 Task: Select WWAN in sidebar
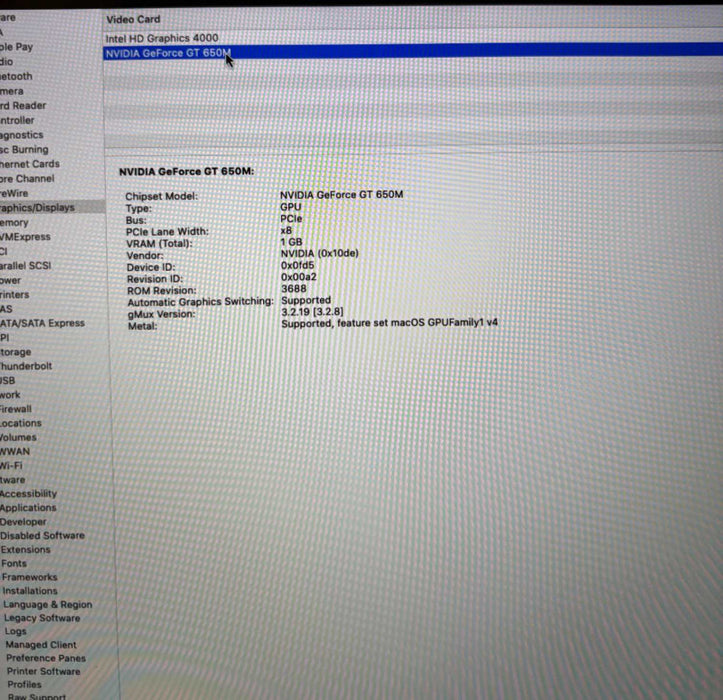[15, 451]
